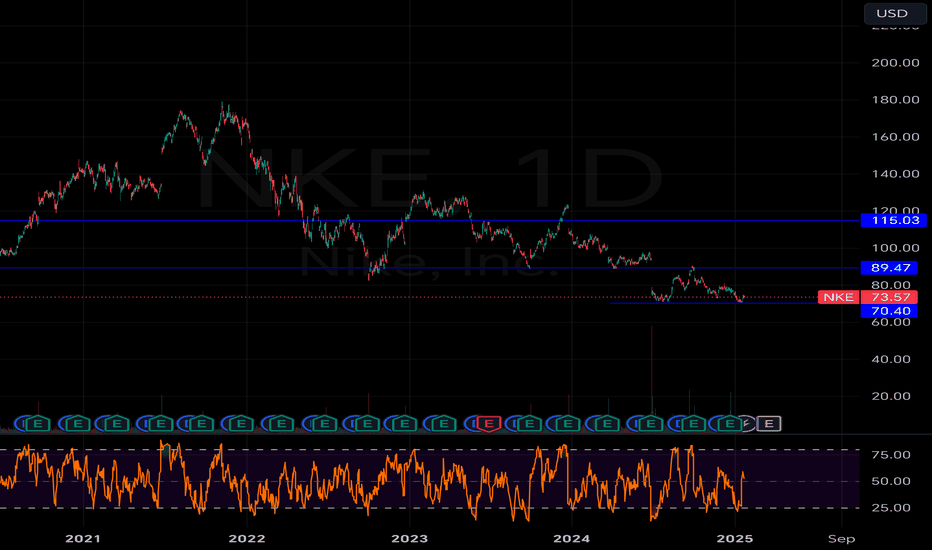This screenshot has height=550, width=932.
Task: Click the red negative-earnings E marker
Action: (x=489, y=424)
